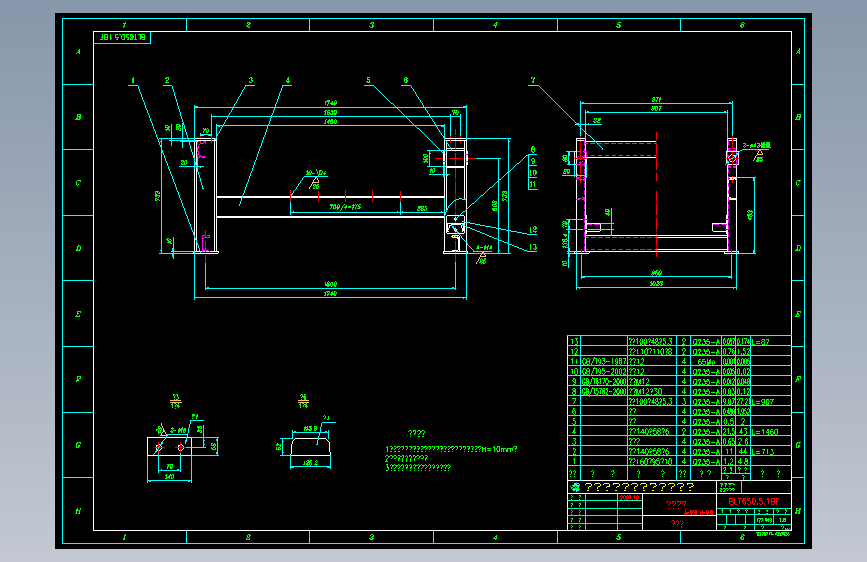Click the L=907 remark in the parts list

(x=763, y=402)
